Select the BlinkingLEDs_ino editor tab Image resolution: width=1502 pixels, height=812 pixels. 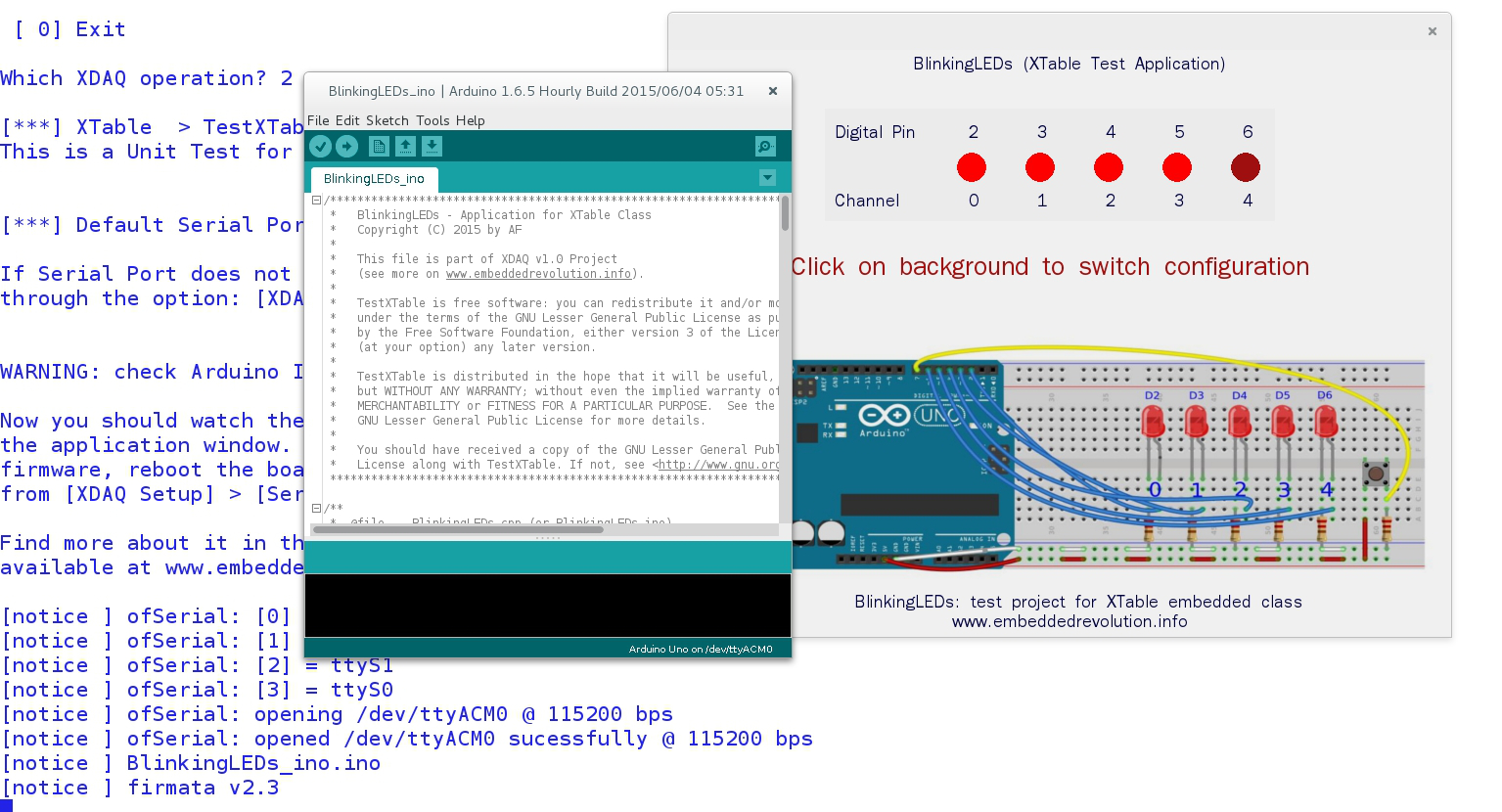(374, 179)
